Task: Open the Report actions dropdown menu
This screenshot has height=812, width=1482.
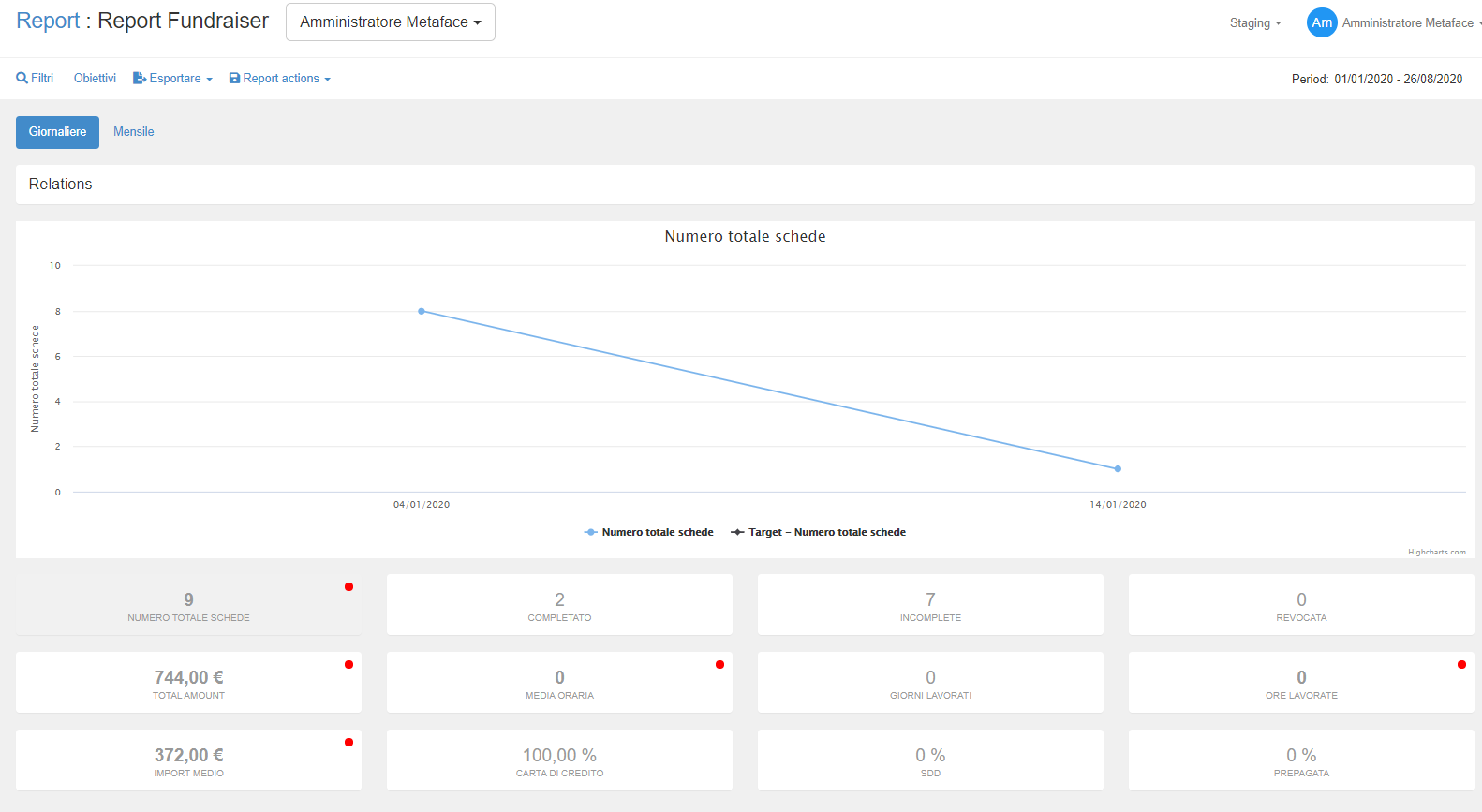Action: (280, 79)
